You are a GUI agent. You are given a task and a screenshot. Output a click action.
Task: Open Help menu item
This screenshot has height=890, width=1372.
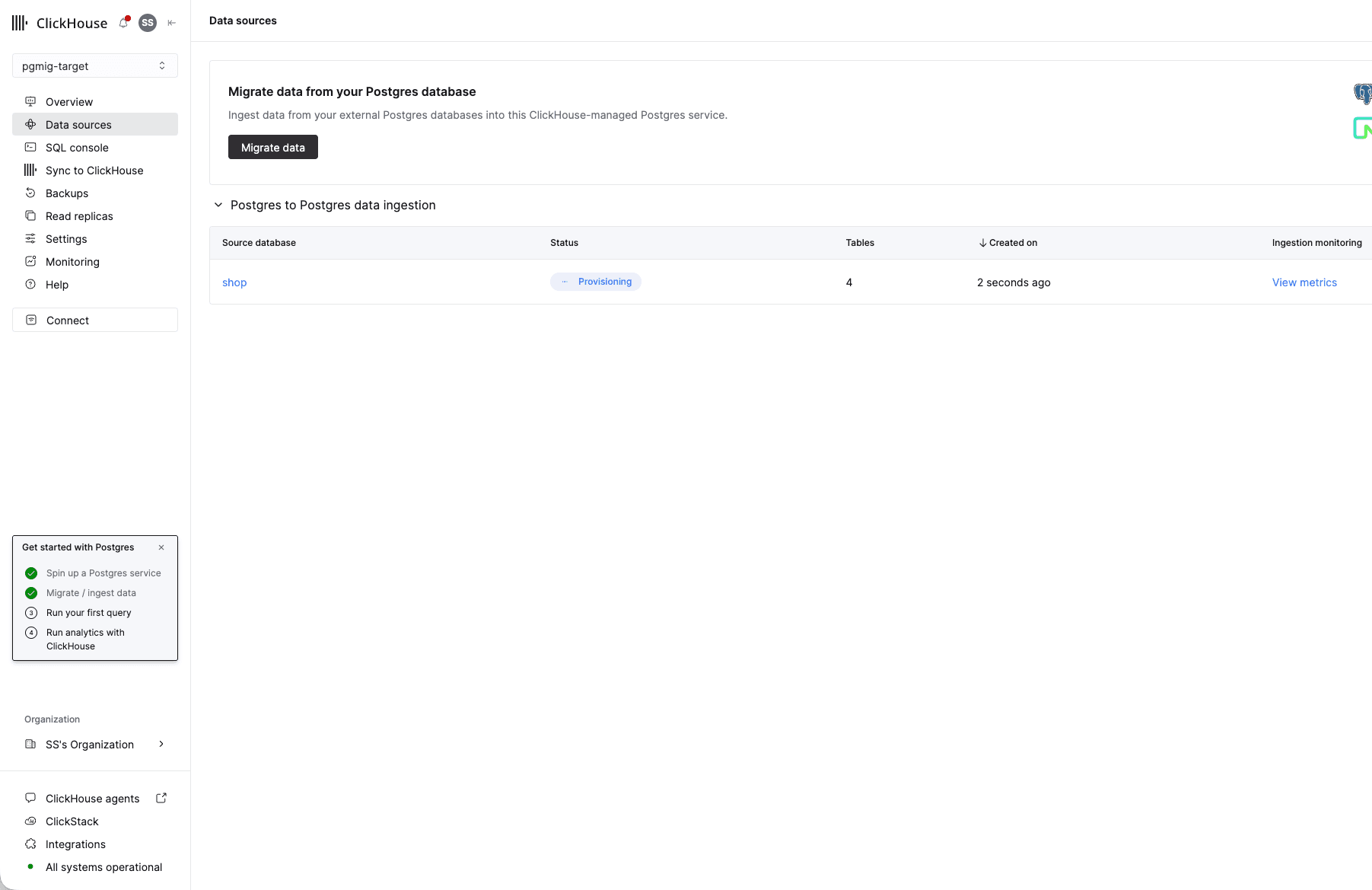click(x=95, y=284)
